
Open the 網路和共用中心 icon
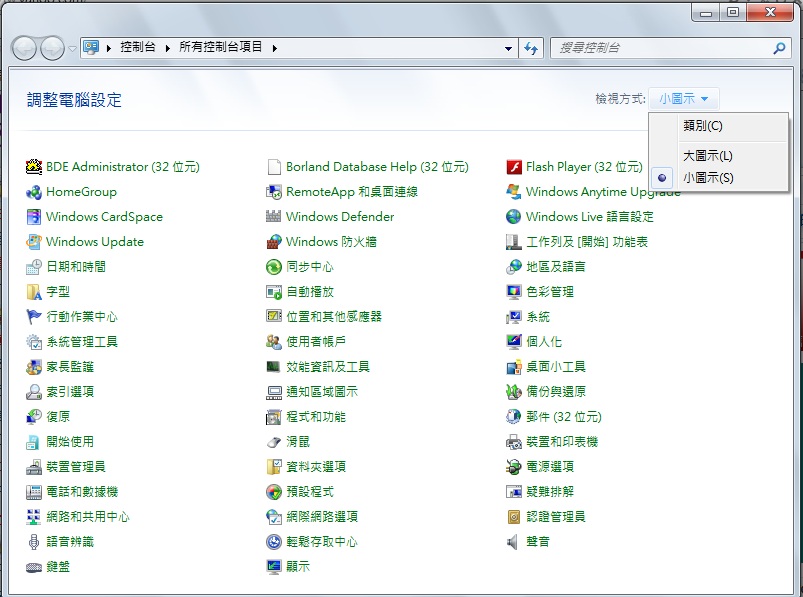pos(34,517)
